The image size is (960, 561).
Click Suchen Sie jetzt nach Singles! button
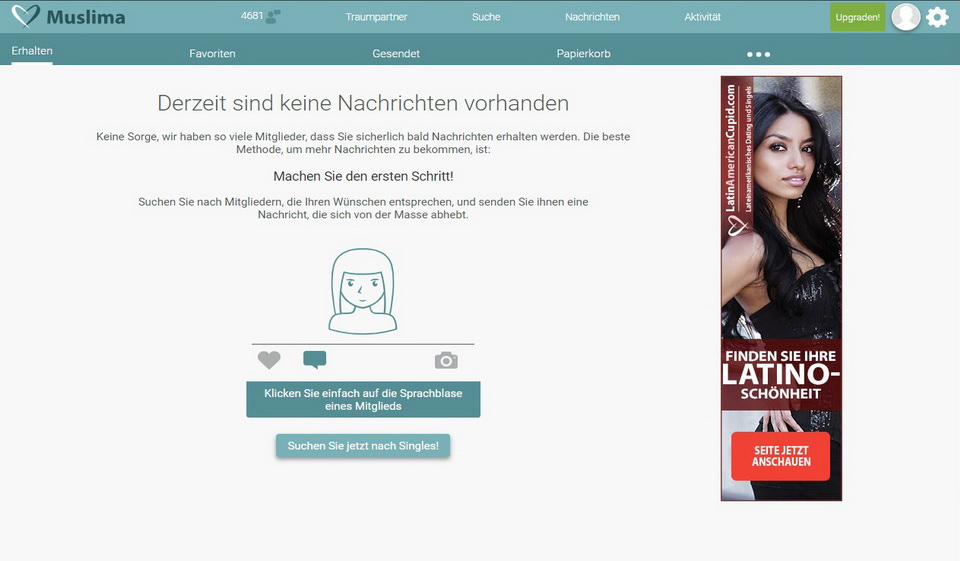click(363, 446)
